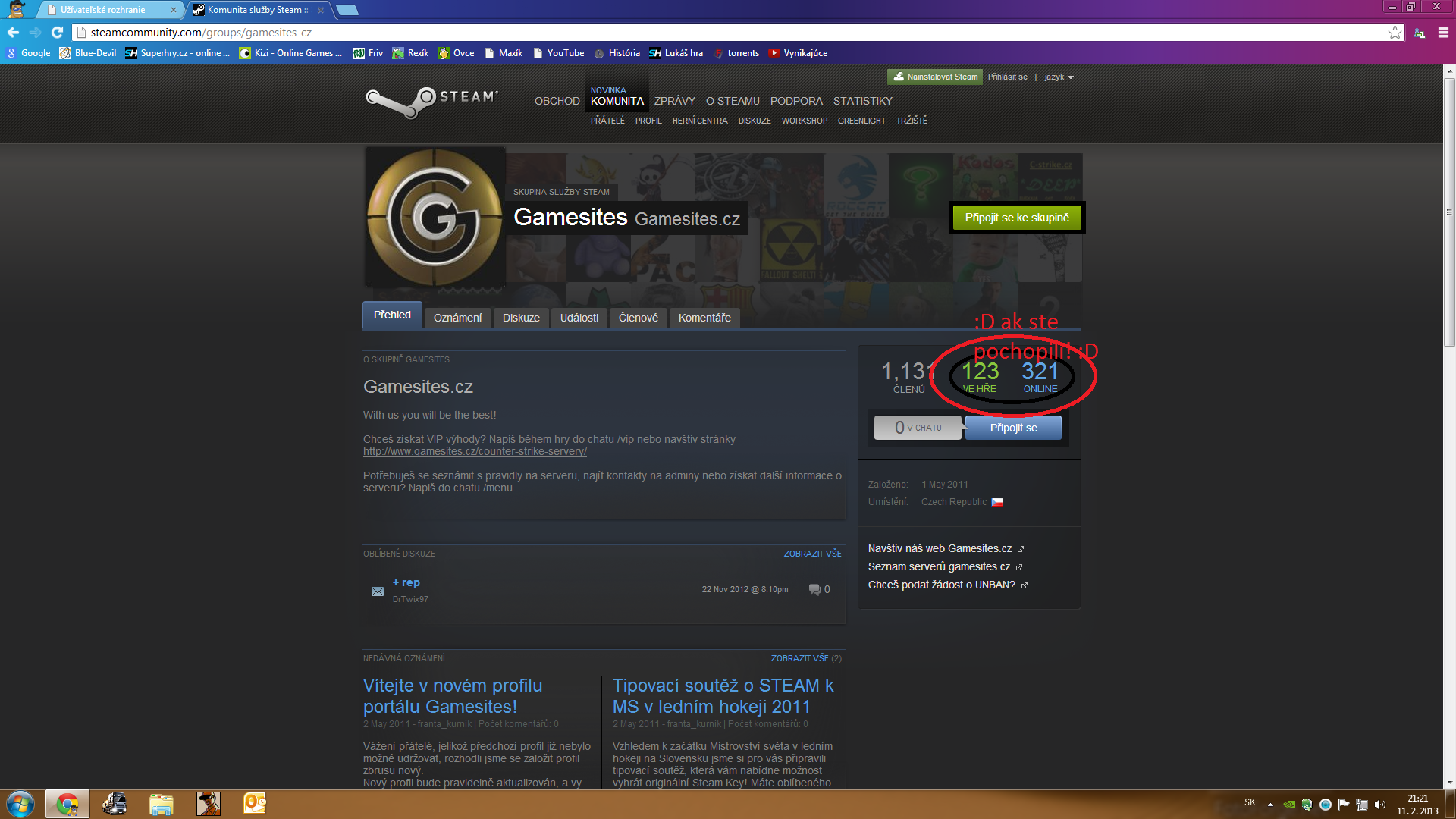Show hidden tray icons arrow
Screen dimensions: 1456x819
(x=1270, y=804)
